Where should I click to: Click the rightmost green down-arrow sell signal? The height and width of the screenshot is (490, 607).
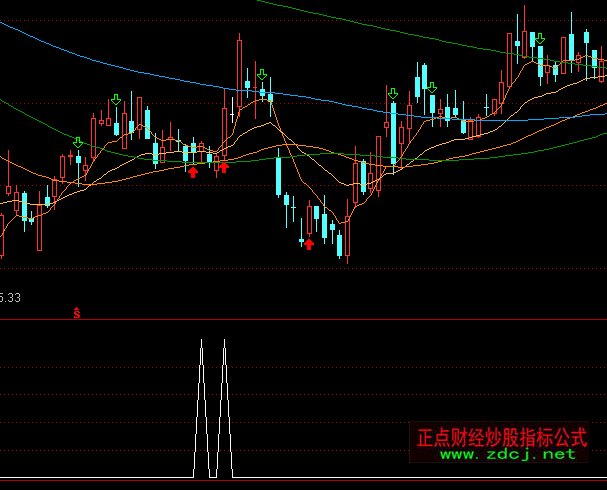pyautogui.click(x=539, y=40)
